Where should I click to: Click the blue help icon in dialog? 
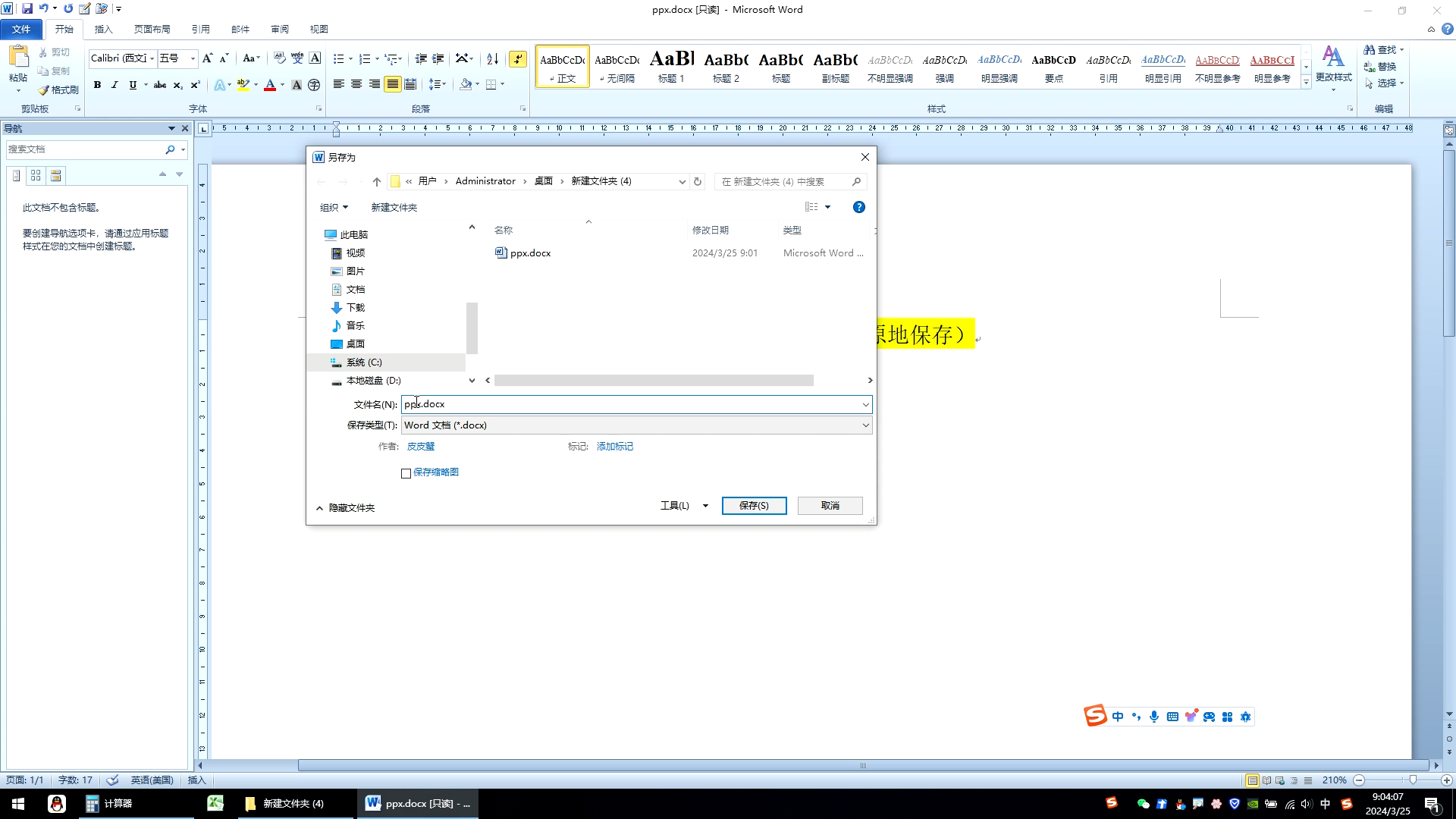(x=858, y=207)
